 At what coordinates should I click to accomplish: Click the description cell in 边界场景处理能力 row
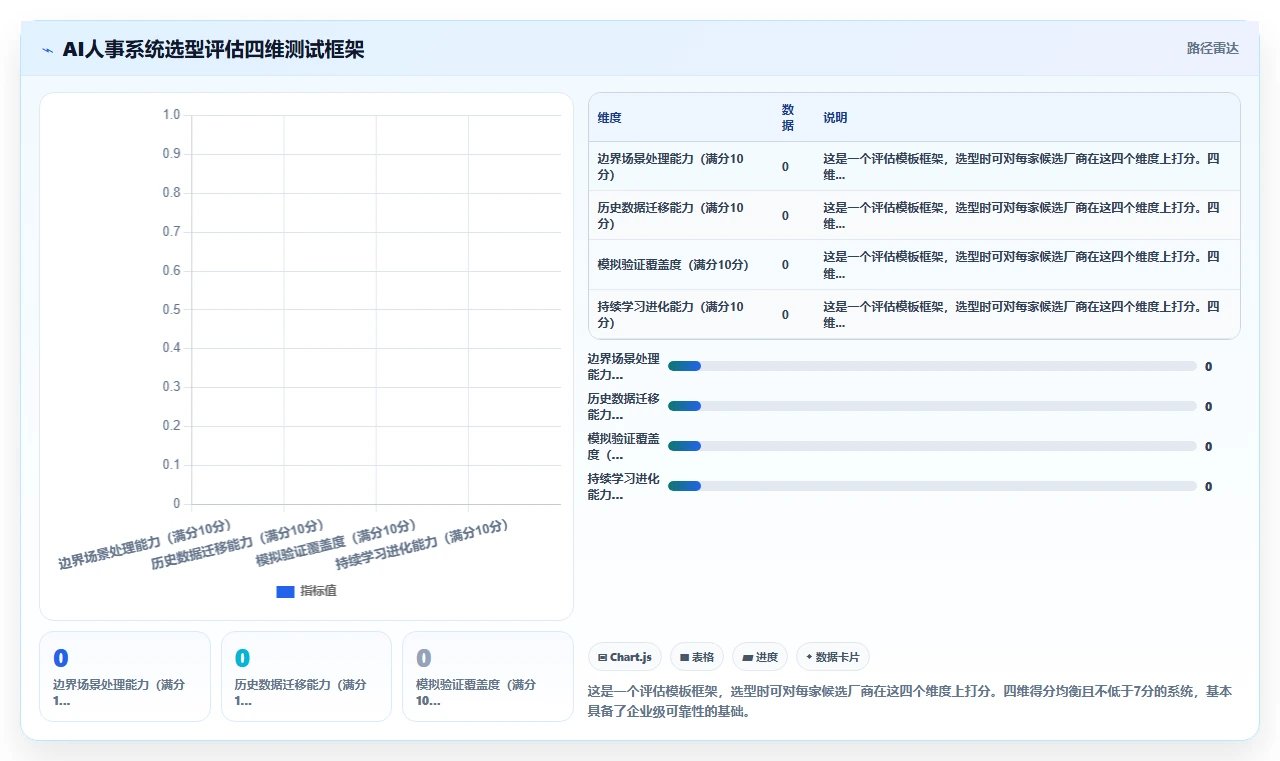(x=1027, y=166)
